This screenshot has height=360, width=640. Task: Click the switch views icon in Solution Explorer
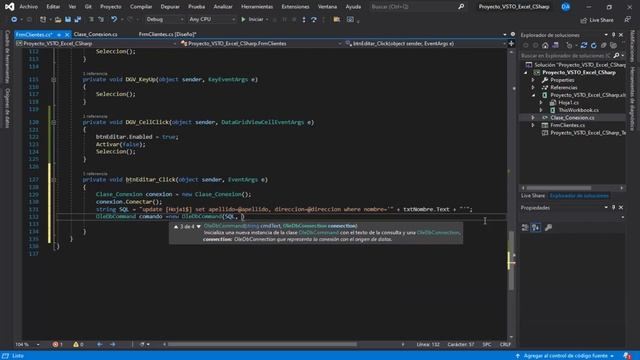556,45
